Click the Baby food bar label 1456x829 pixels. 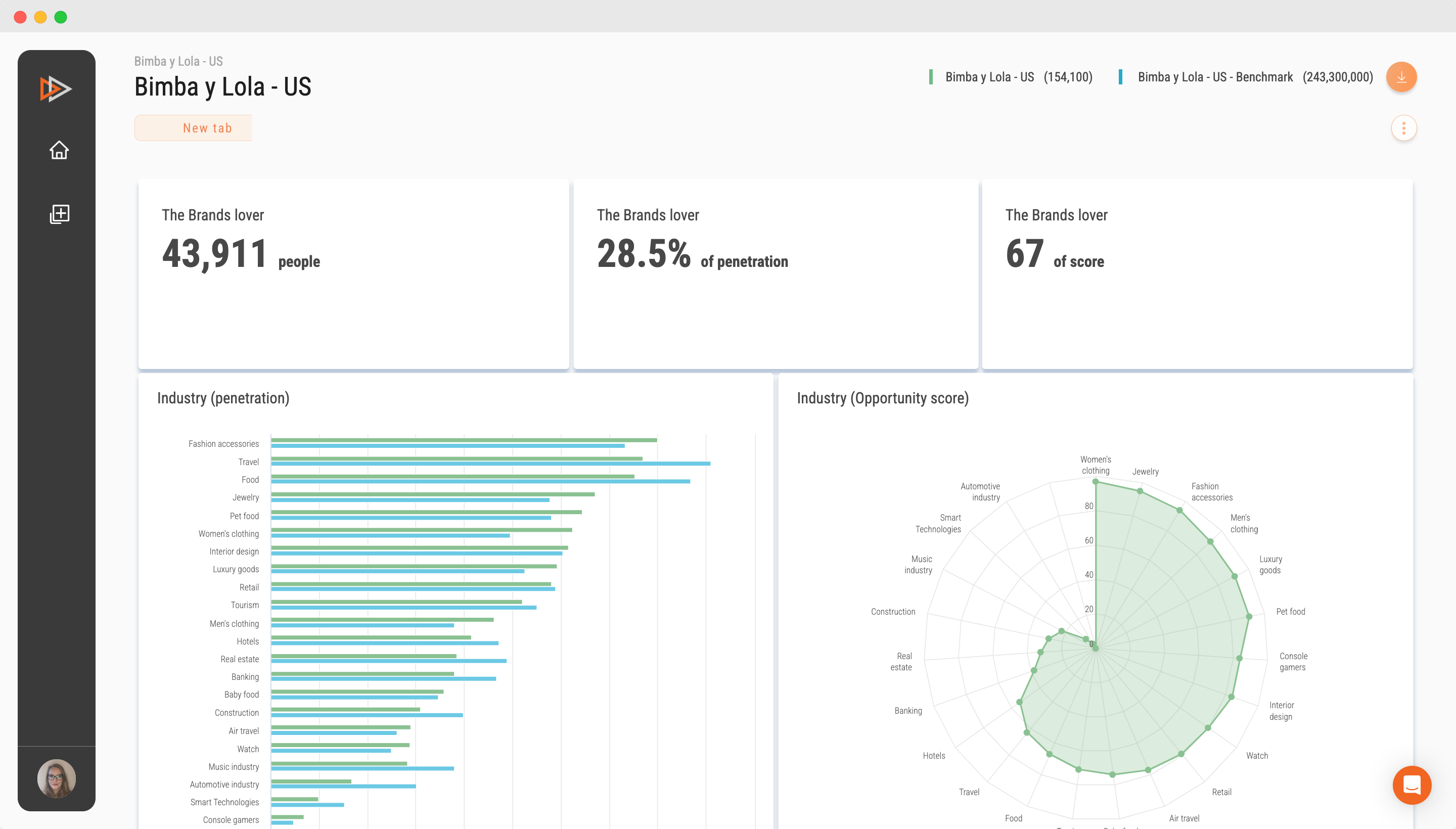(242, 694)
